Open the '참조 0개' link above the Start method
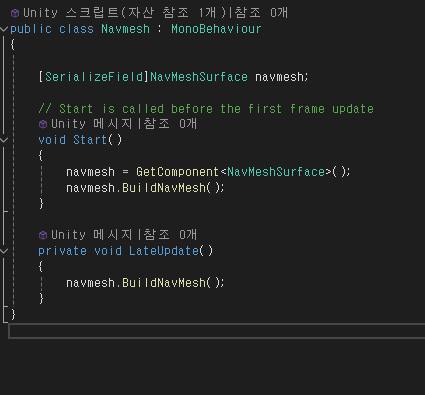 pos(170,124)
